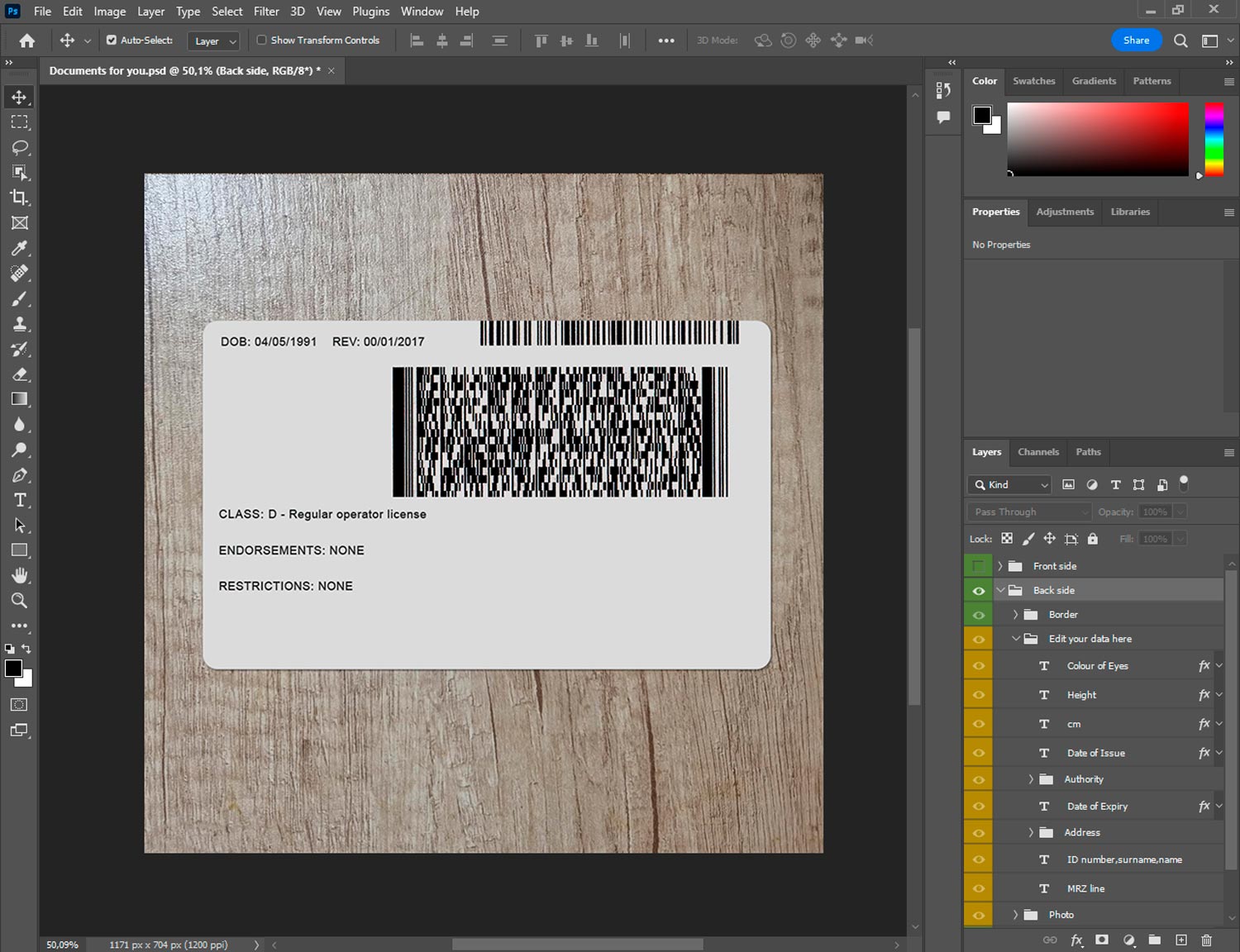
Task: Click the zoom percentage field in status bar
Action: coord(63,945)
